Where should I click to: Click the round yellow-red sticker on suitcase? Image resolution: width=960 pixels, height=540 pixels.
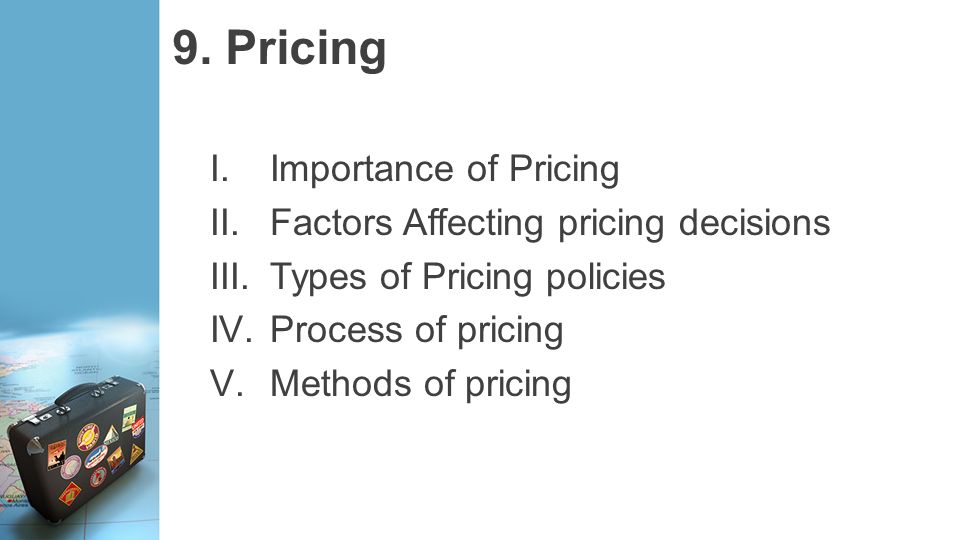tap(88, 437)
